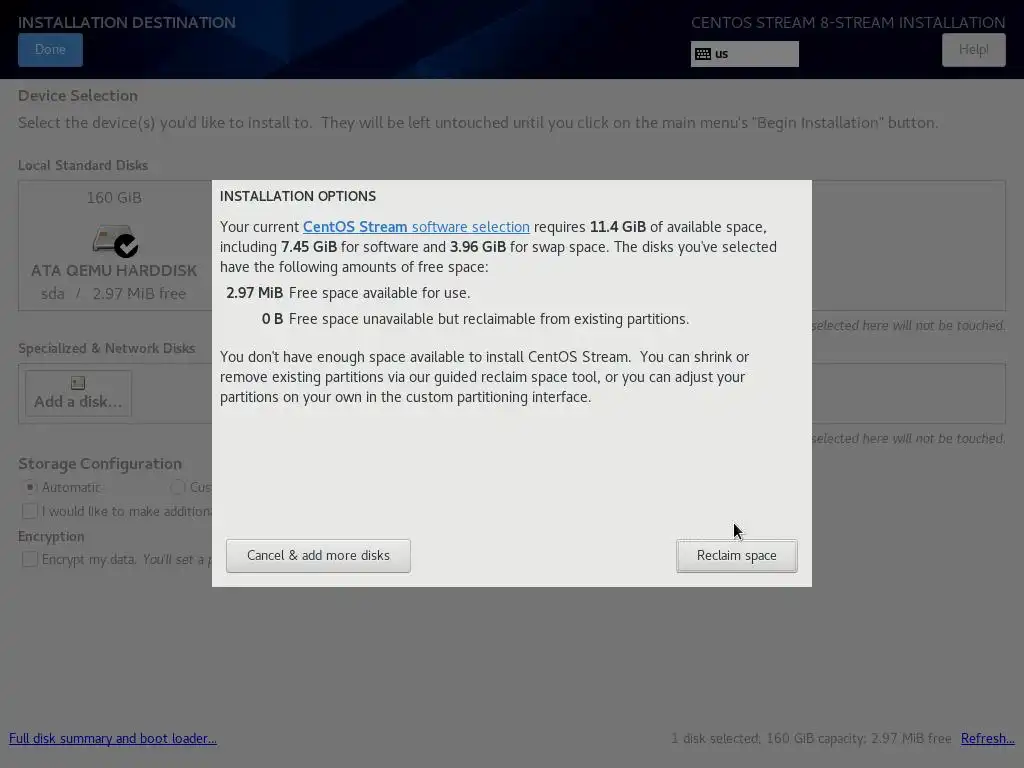The width and height of the screenshot is (1024, 768).
Task: Select the ATA QEMU HARDDISK disk icon
Action: (x=115, y=242)
